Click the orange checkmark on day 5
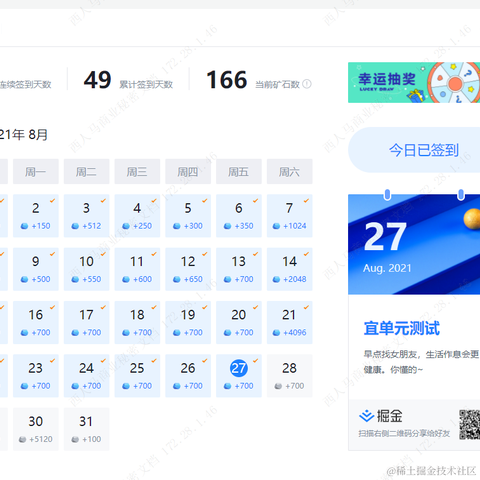 point(204,200)
